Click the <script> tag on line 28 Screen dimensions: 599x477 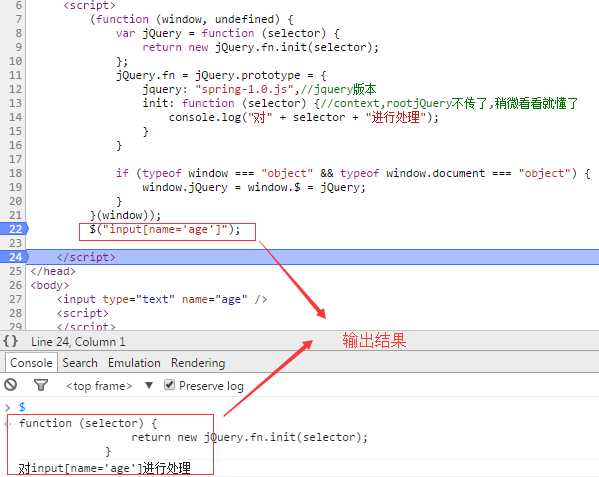coord(83,313)
